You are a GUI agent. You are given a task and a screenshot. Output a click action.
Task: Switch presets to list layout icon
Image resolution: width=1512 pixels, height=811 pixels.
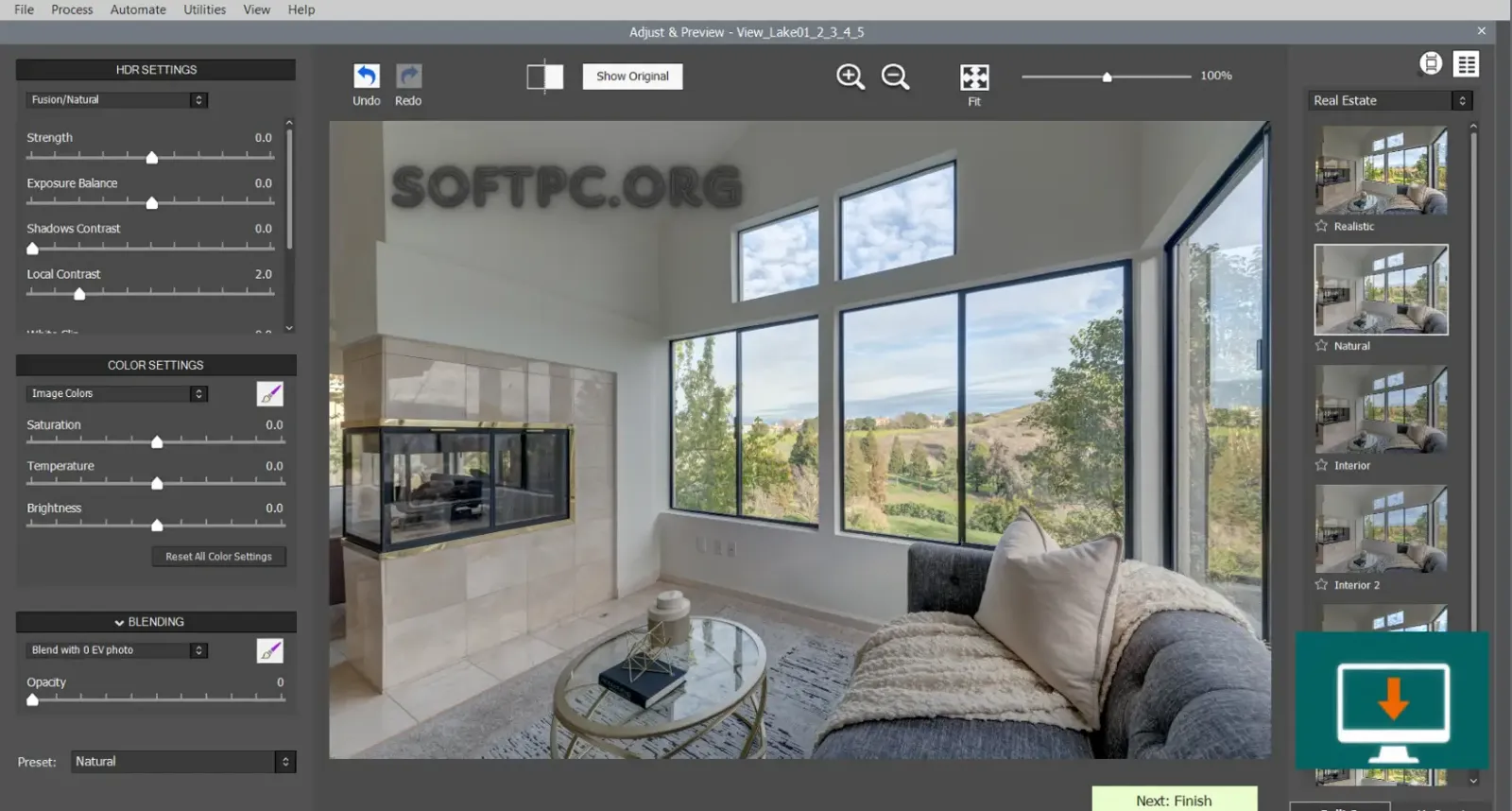click(x=1467, y=64)
